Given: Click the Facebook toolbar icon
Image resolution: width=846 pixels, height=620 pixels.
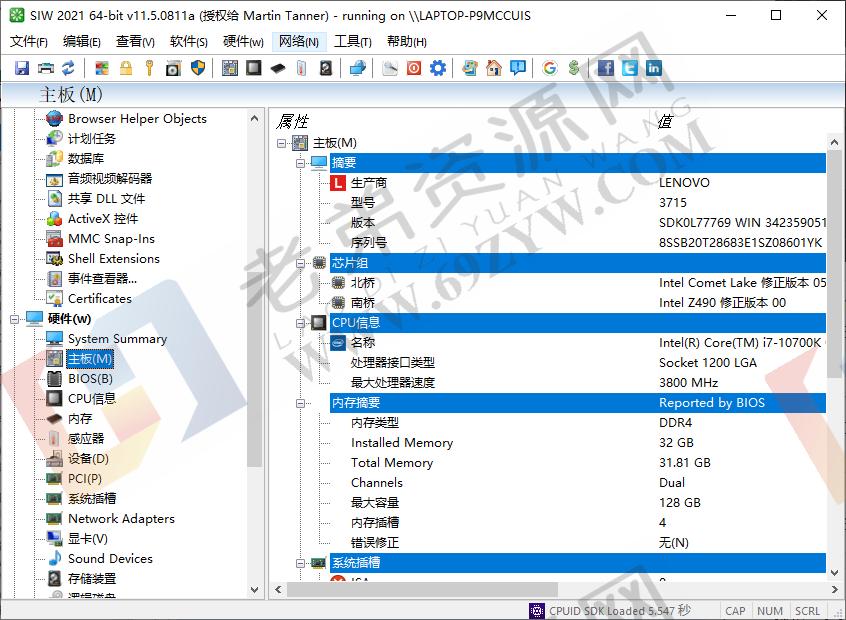Looking at the screenshot, I should click(605, 68).
